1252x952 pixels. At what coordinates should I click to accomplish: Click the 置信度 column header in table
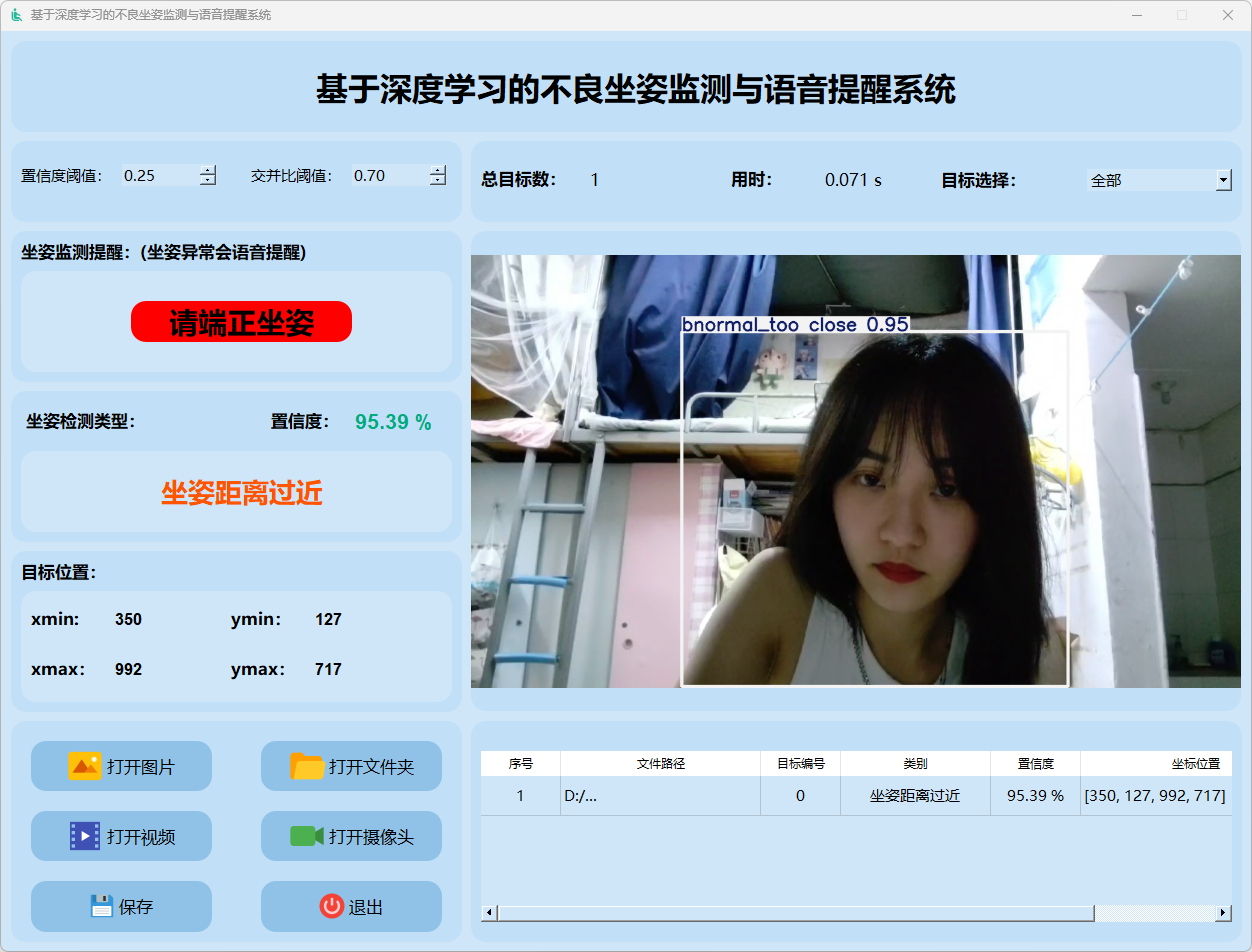(1036, 763)
